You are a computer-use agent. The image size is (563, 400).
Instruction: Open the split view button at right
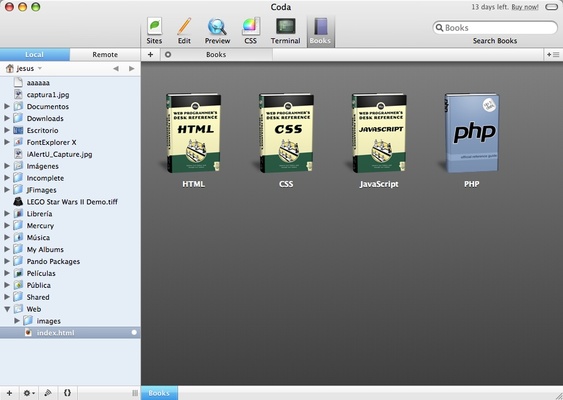point(553,55)
